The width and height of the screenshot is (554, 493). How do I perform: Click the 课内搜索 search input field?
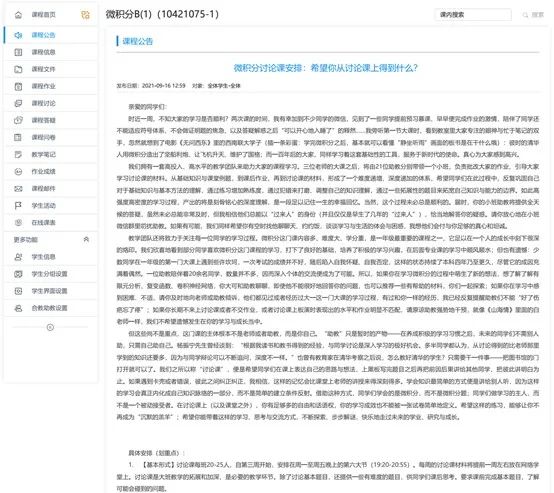coord(473,15)
